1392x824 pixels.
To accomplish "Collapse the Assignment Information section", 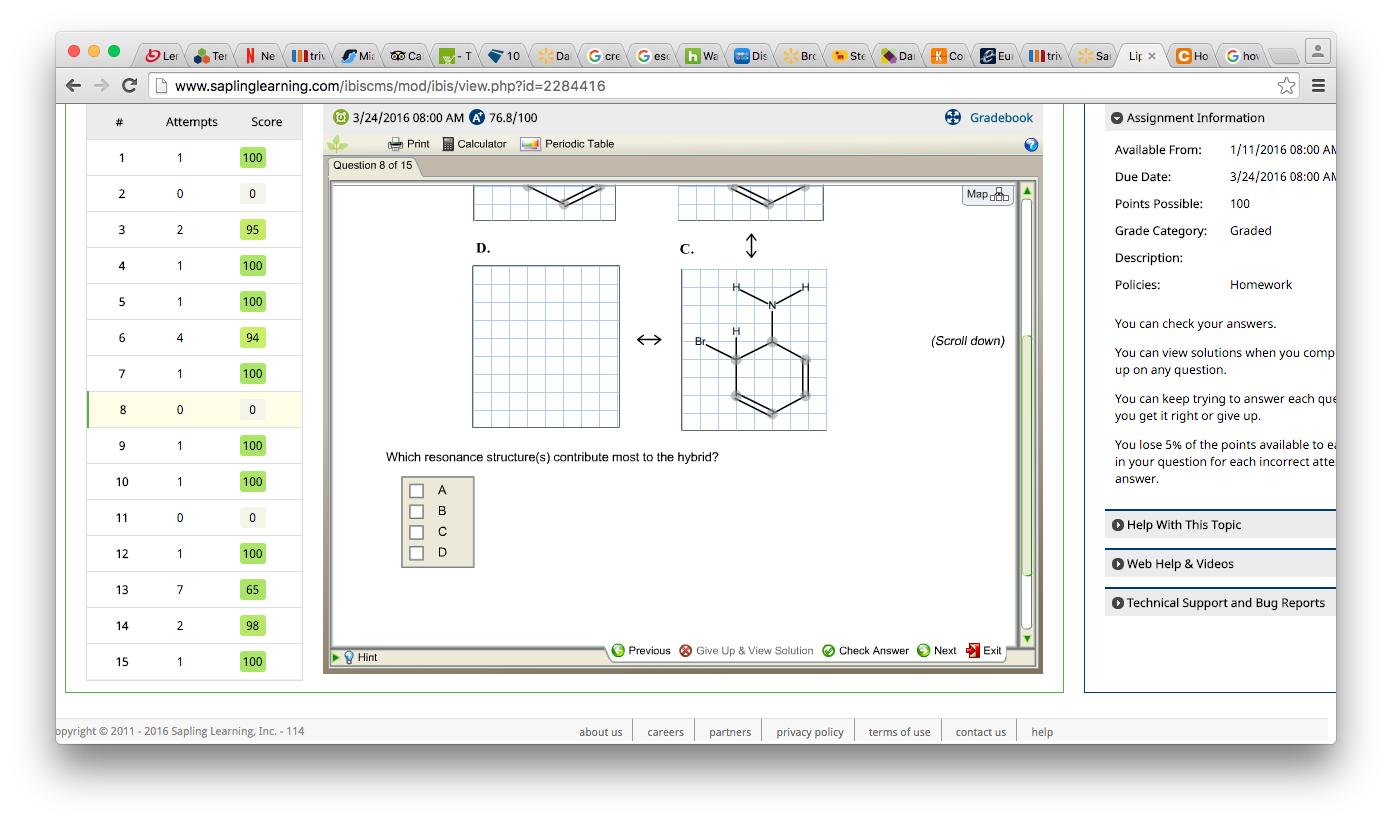I will [x=1117, y=118].
